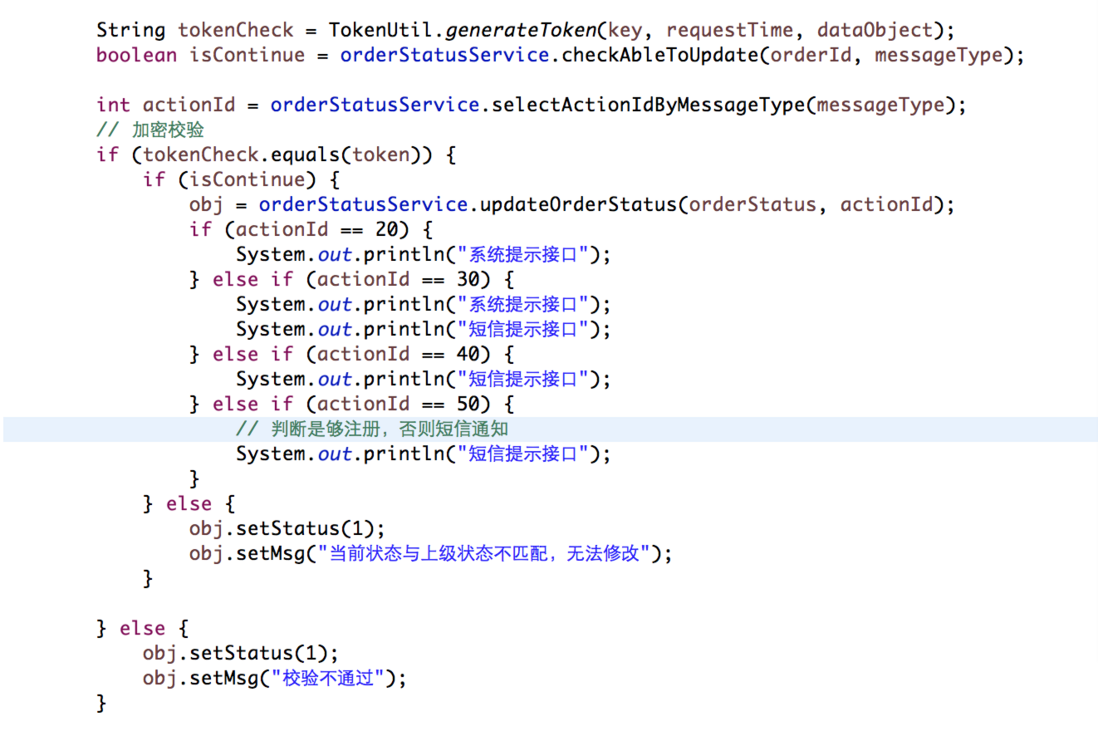Click the number 40 in actionId == 40
Screen dimensions: 1098x731
coord(468,354)
